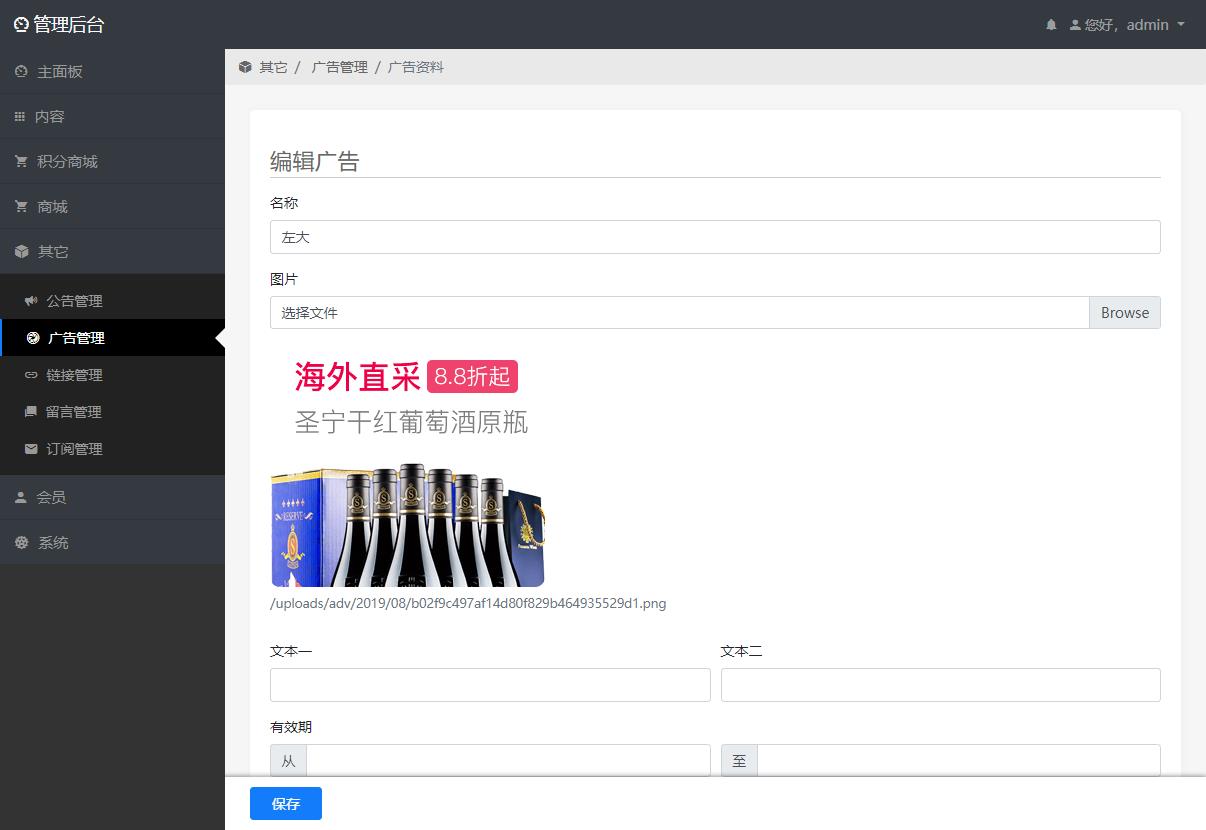The height and width of the screenshot is (830, 1206).
Task: Select 广告管理 in the sidebar
Action: point(112,338)
